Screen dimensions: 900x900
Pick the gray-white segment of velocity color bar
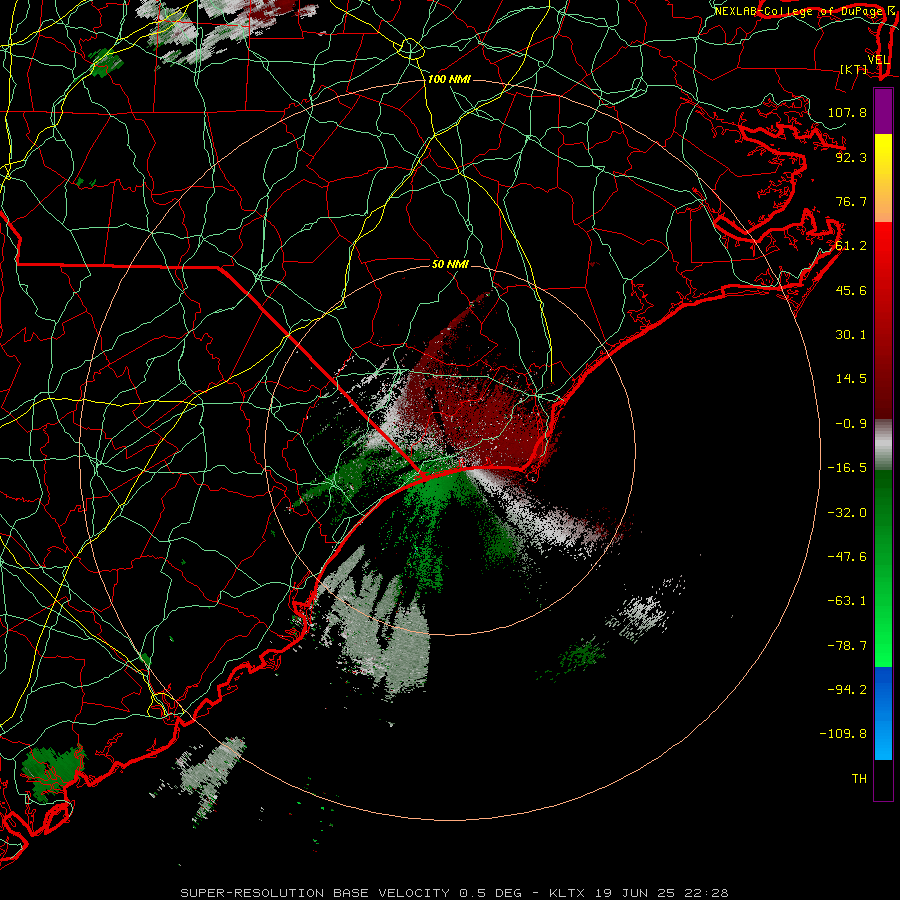pyautogui.click(x=883, y=444)
